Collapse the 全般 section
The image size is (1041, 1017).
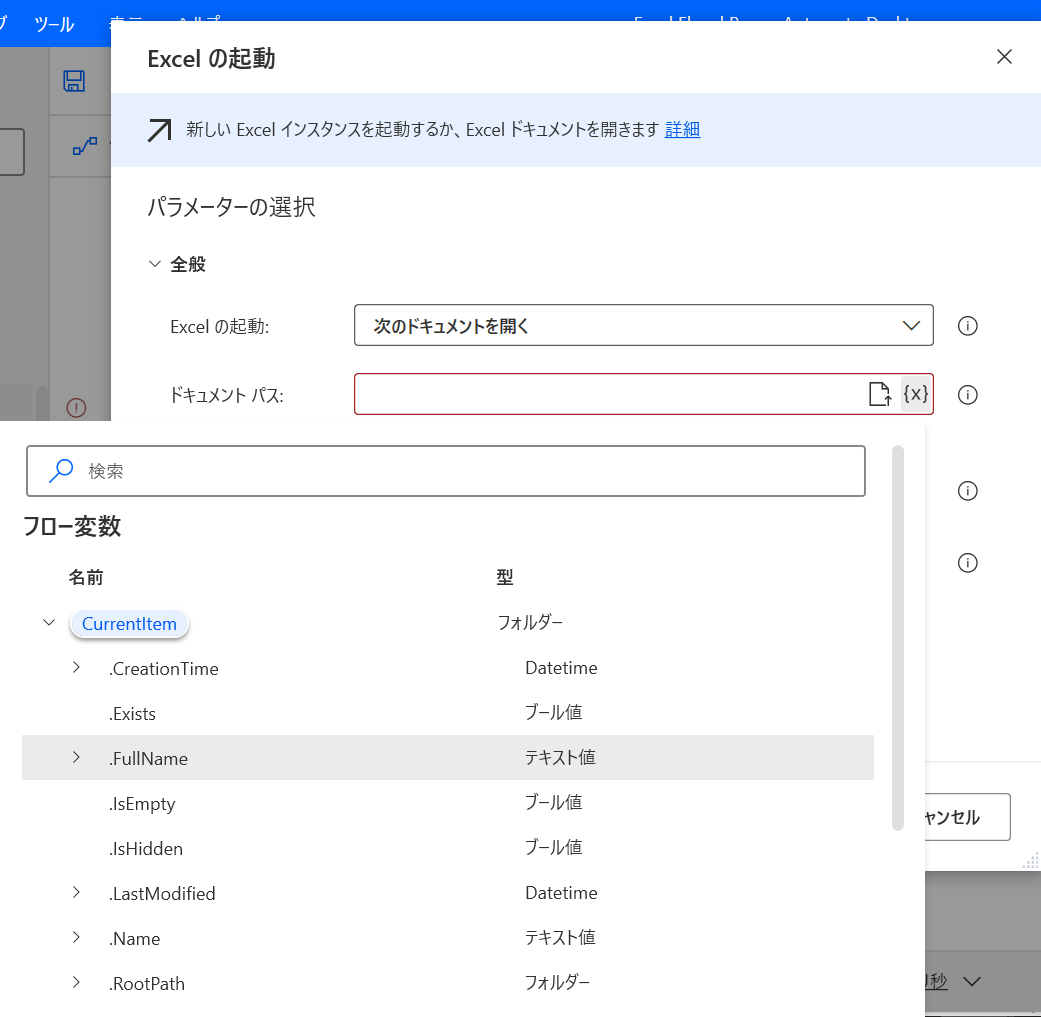(x=155, y=264)
